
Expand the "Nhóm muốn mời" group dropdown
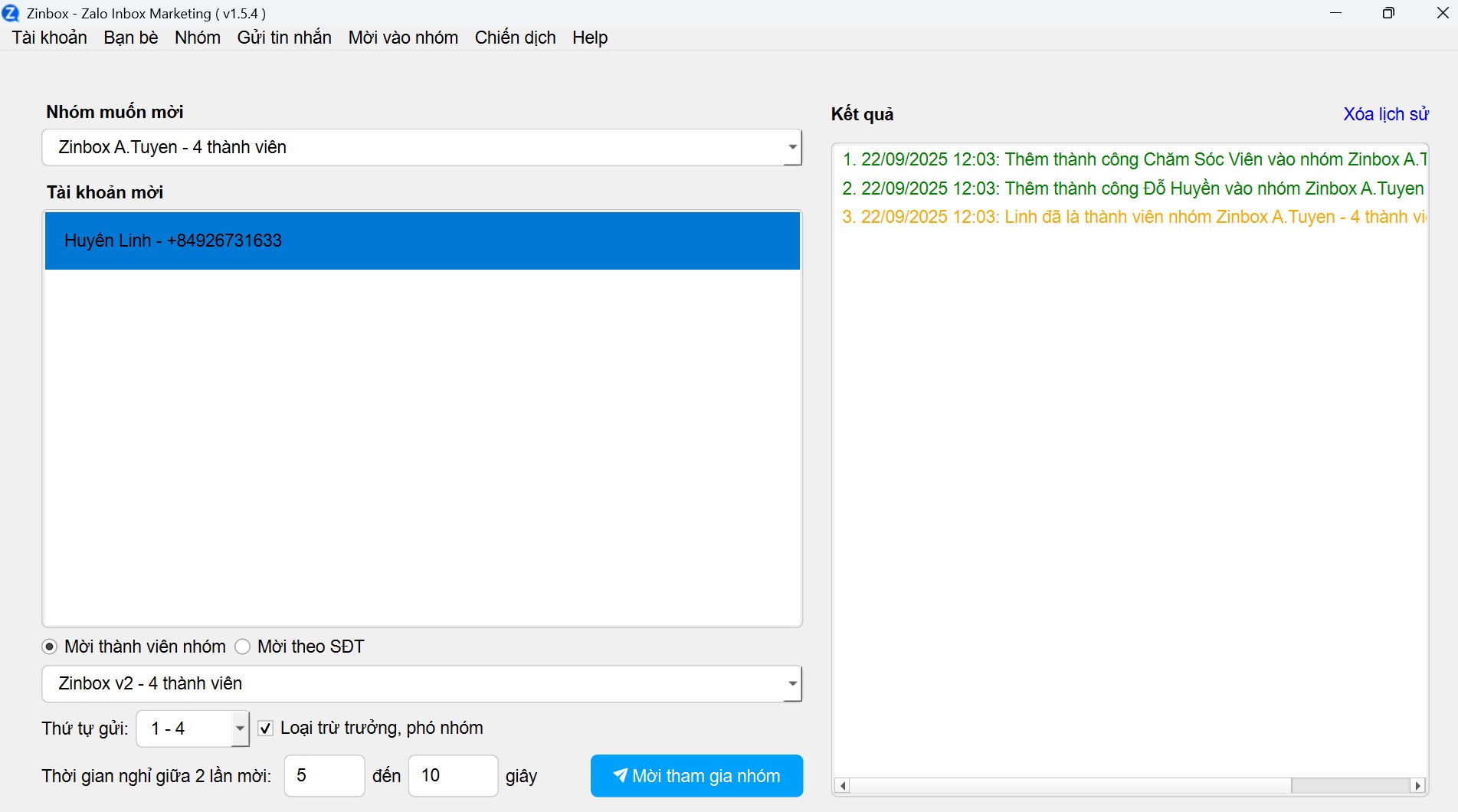[x=791, y=147]
